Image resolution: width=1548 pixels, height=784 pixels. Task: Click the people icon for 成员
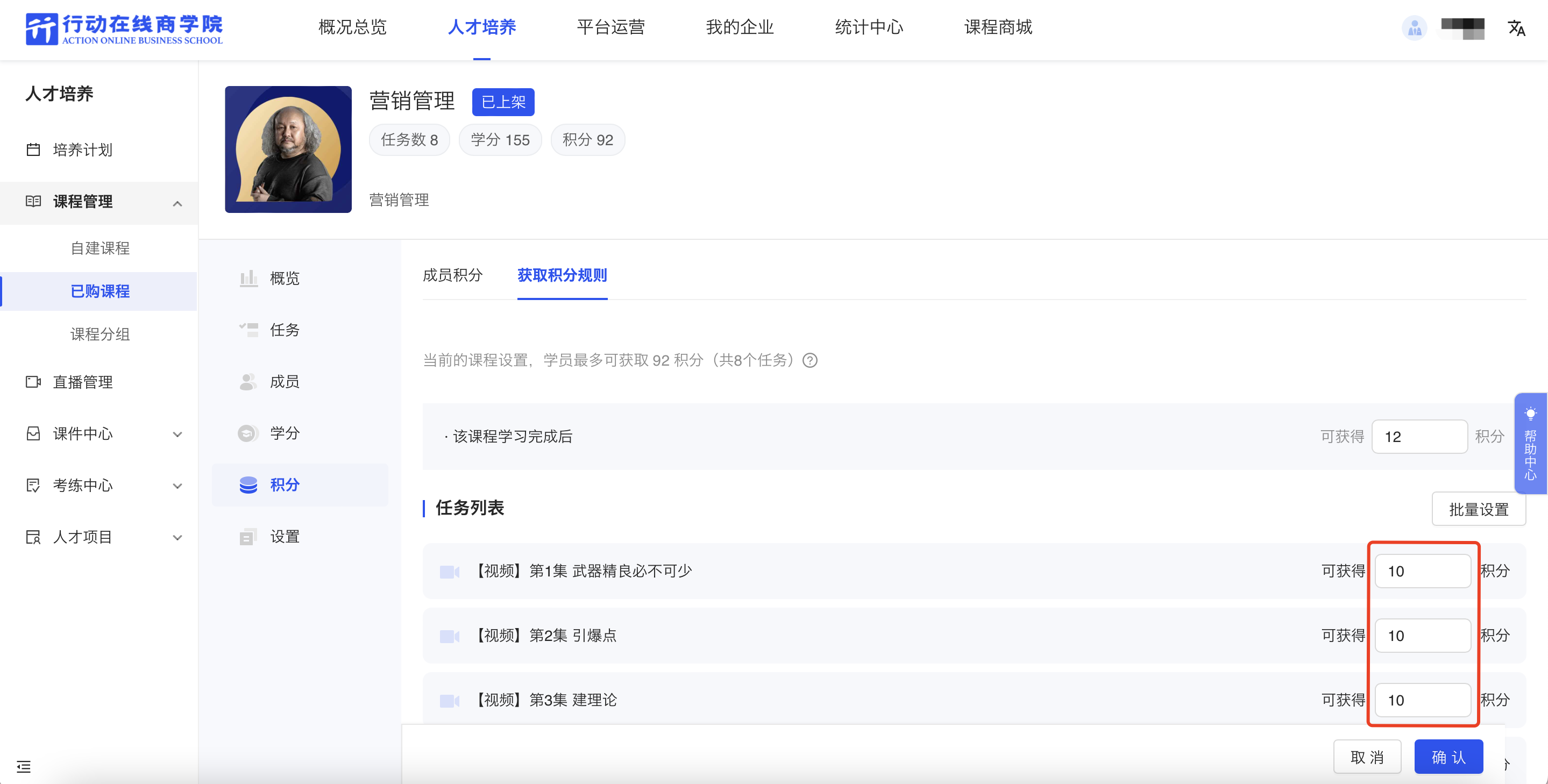248,381
